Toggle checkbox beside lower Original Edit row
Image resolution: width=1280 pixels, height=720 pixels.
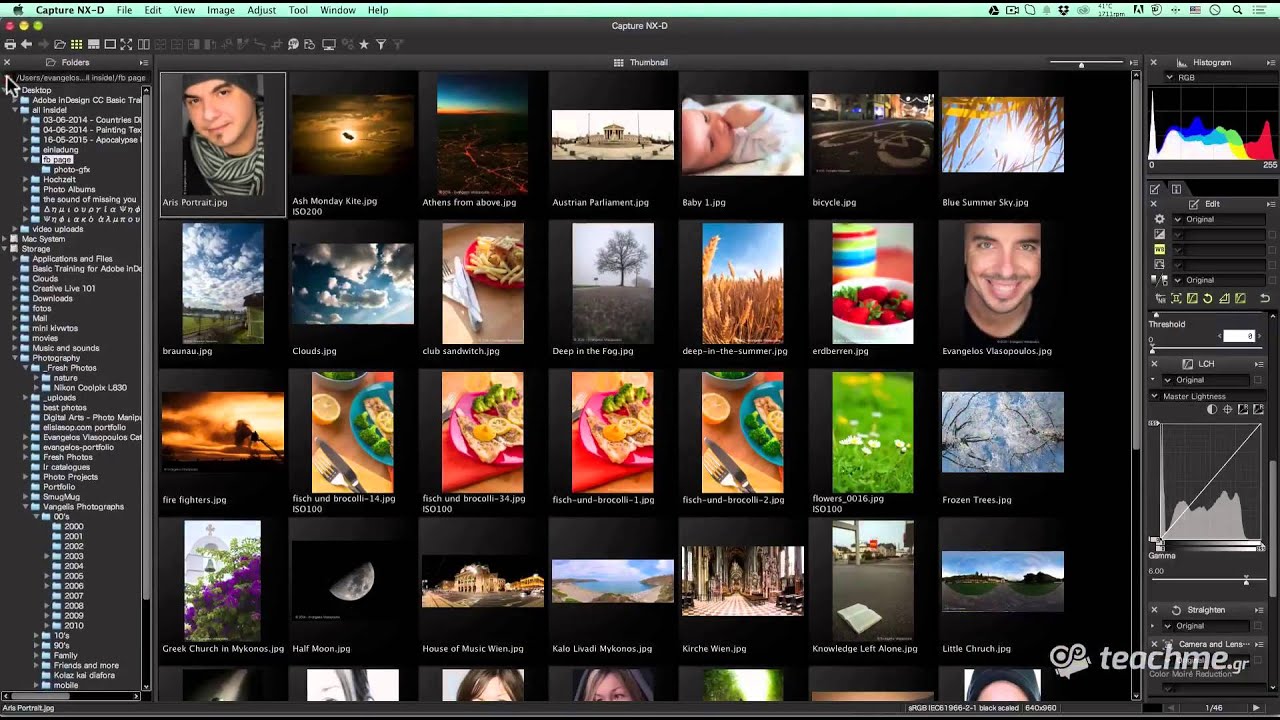(x=1272, y=280)
